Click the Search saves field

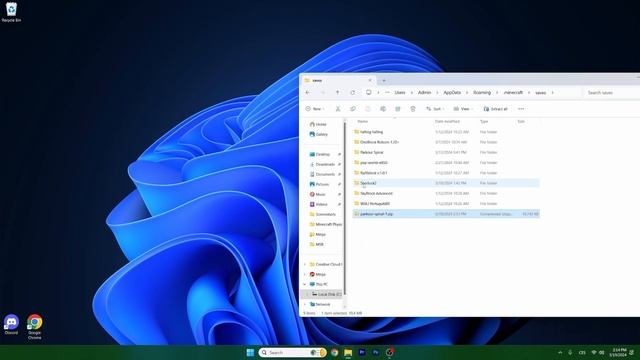[x=612, y=93]
